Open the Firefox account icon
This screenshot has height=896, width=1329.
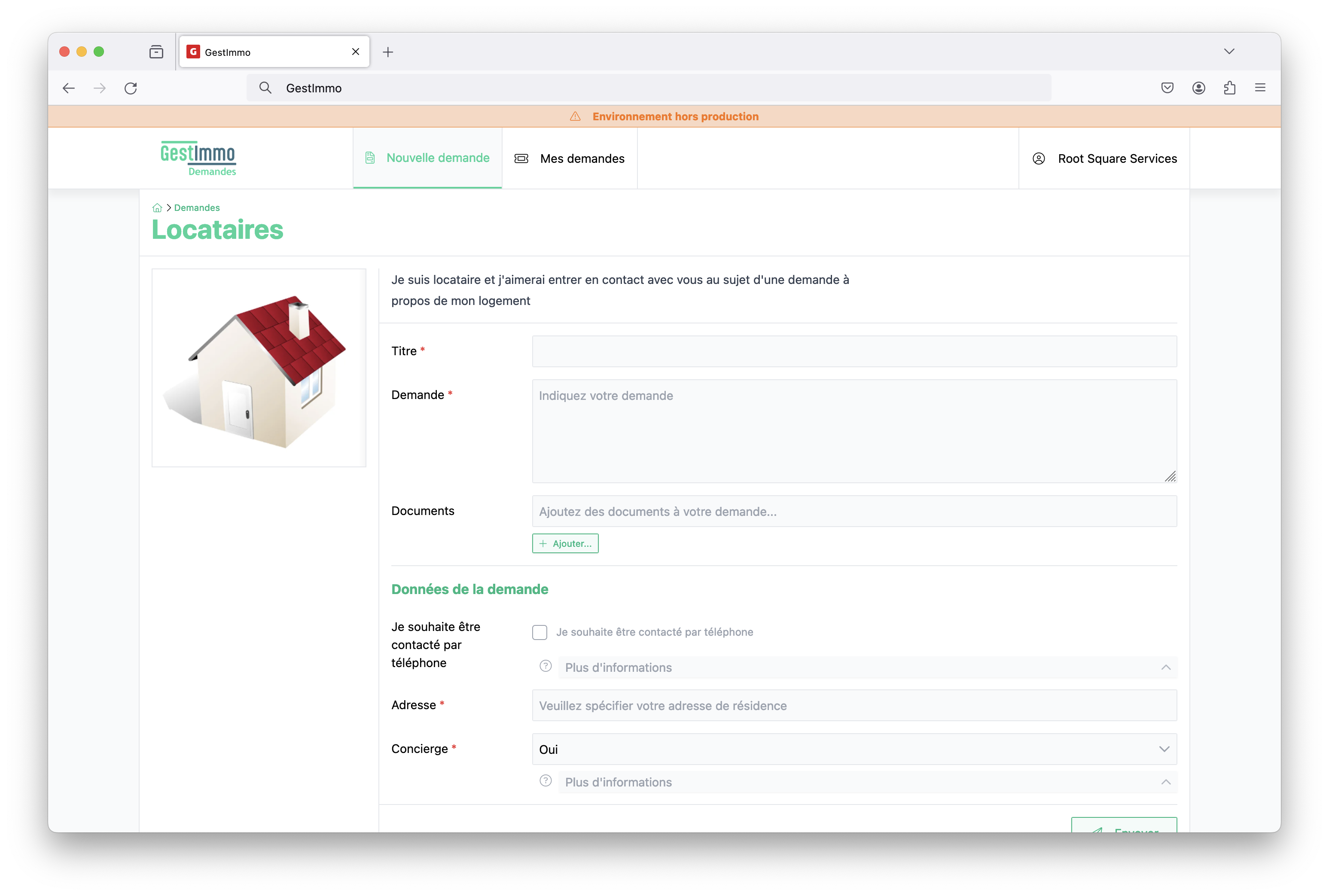click(1199, 88)
